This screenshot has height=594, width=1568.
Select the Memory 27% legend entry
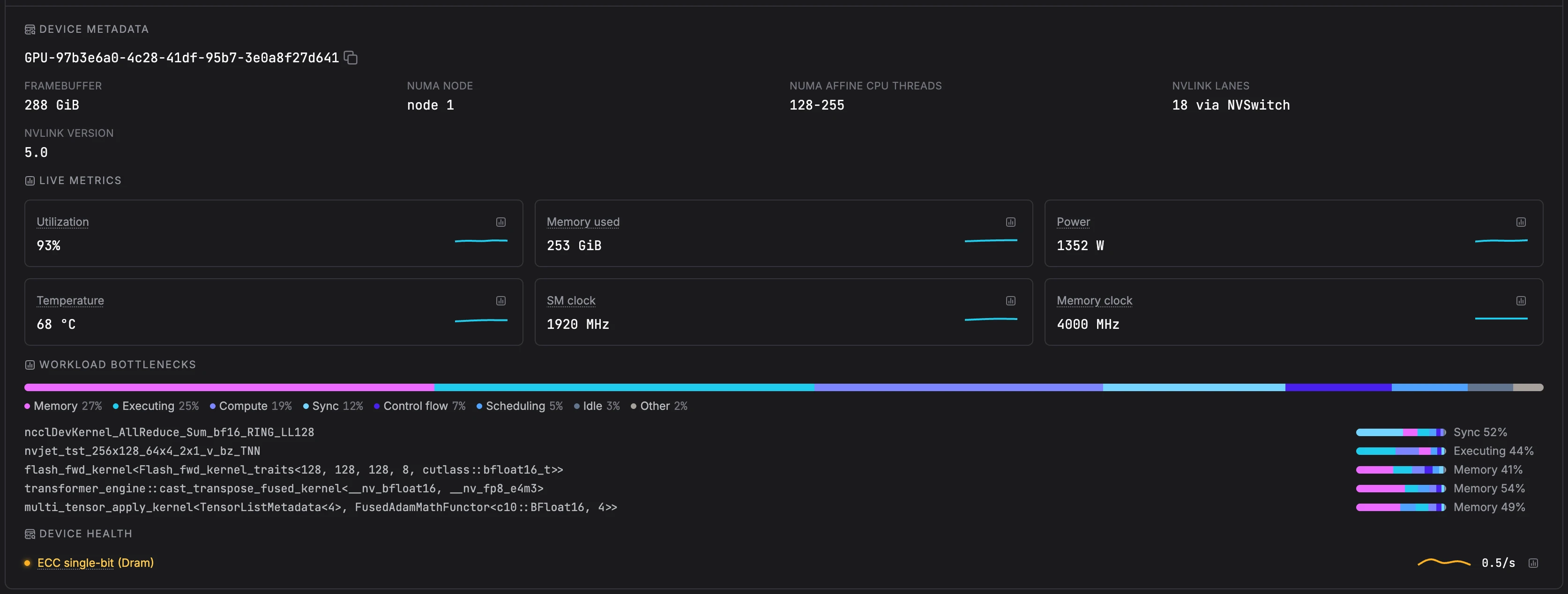point(63,406)
